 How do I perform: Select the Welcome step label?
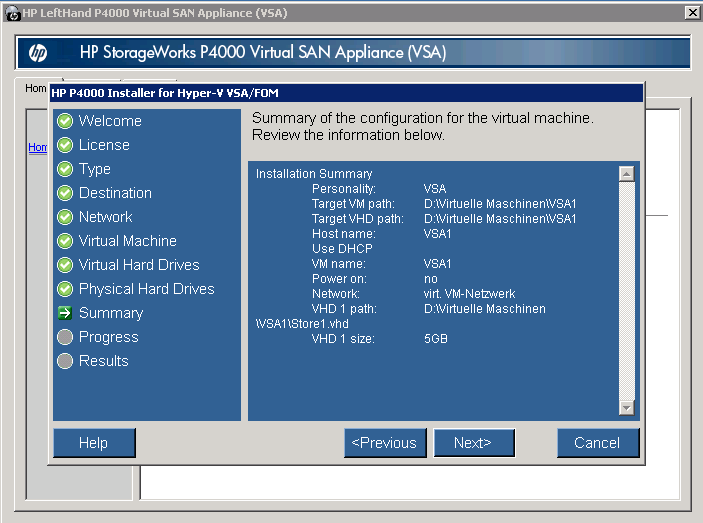click(x=110, y=121)
